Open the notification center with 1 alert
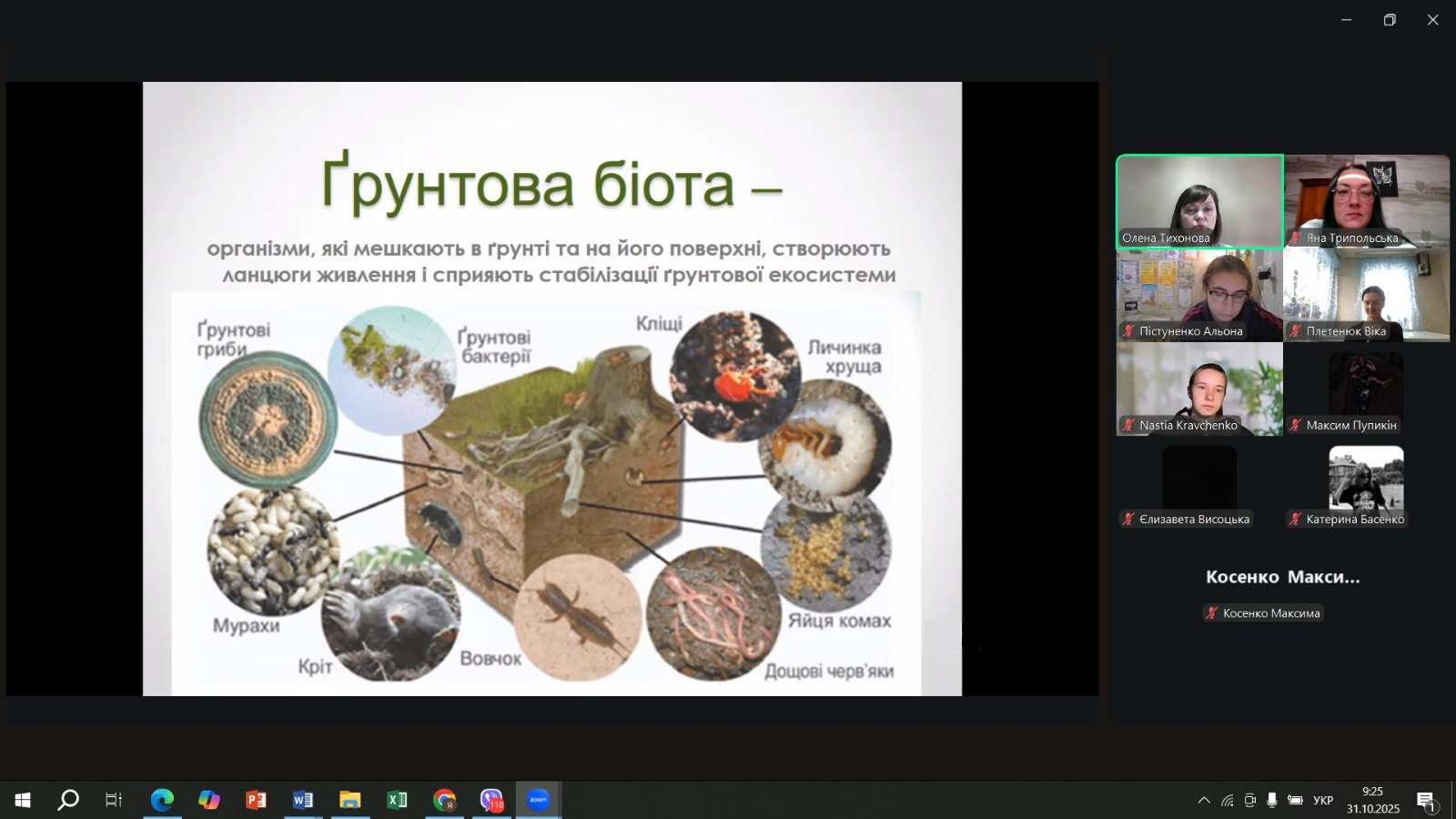Image resolution: width=1456 pixels, height=819 pixels. click(x=1426, y=801)
